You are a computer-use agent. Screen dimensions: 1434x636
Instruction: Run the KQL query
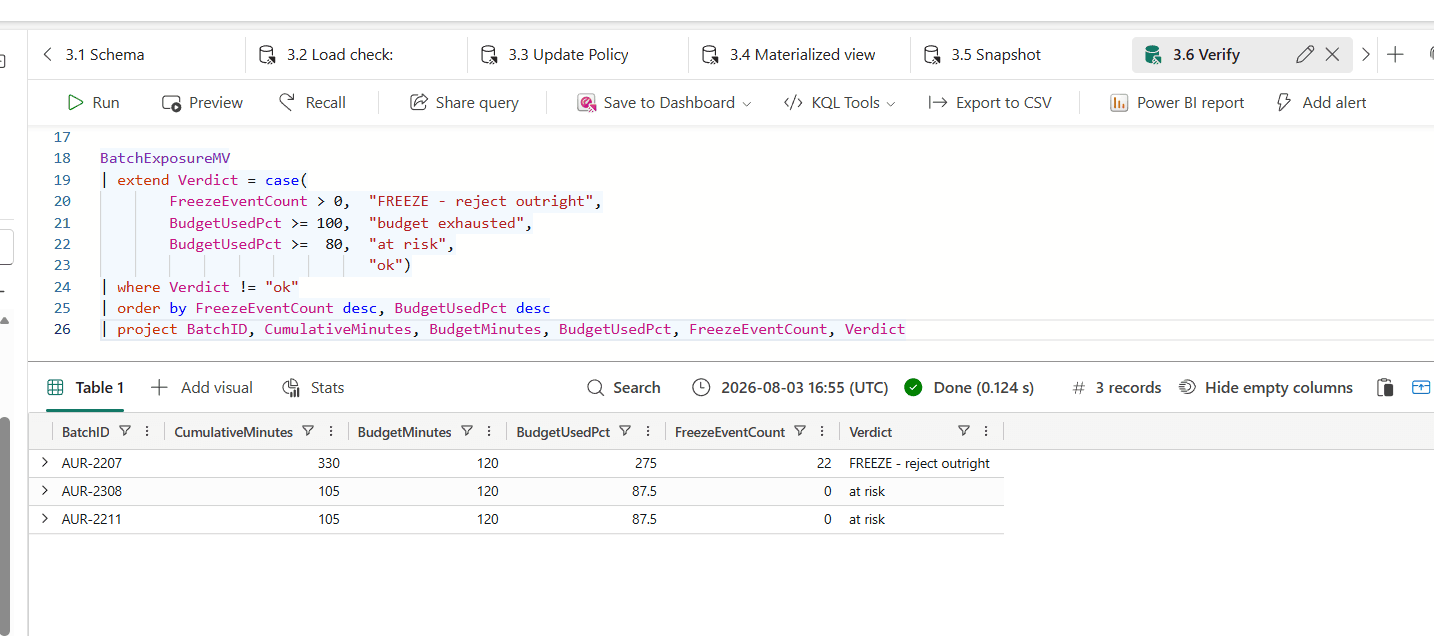click(93, 102)
